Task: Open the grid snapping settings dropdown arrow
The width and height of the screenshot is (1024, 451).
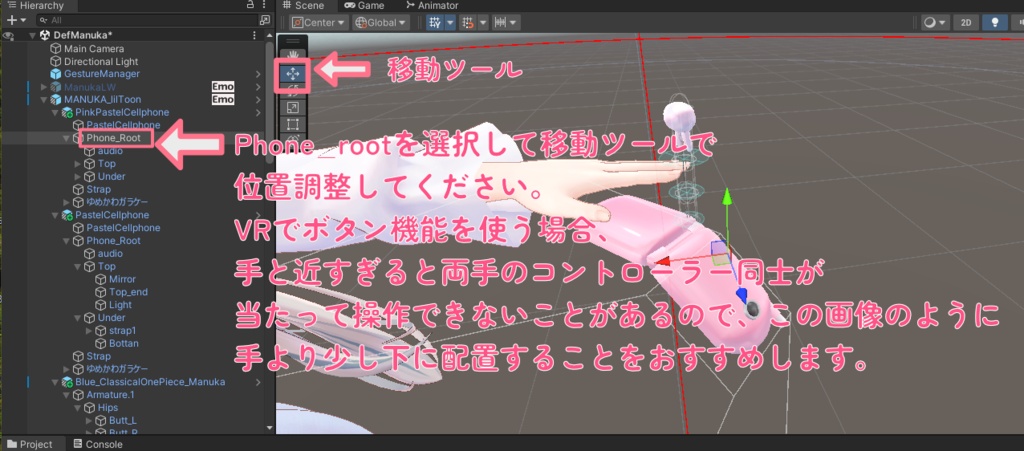Action: pos(483,22)
